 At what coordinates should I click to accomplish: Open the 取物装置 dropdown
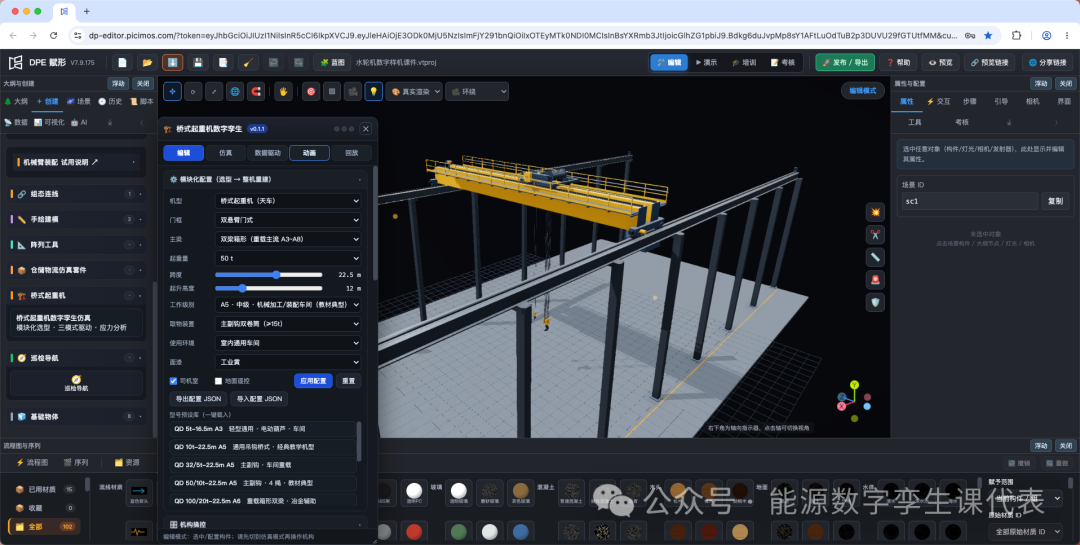click(288, 323)
